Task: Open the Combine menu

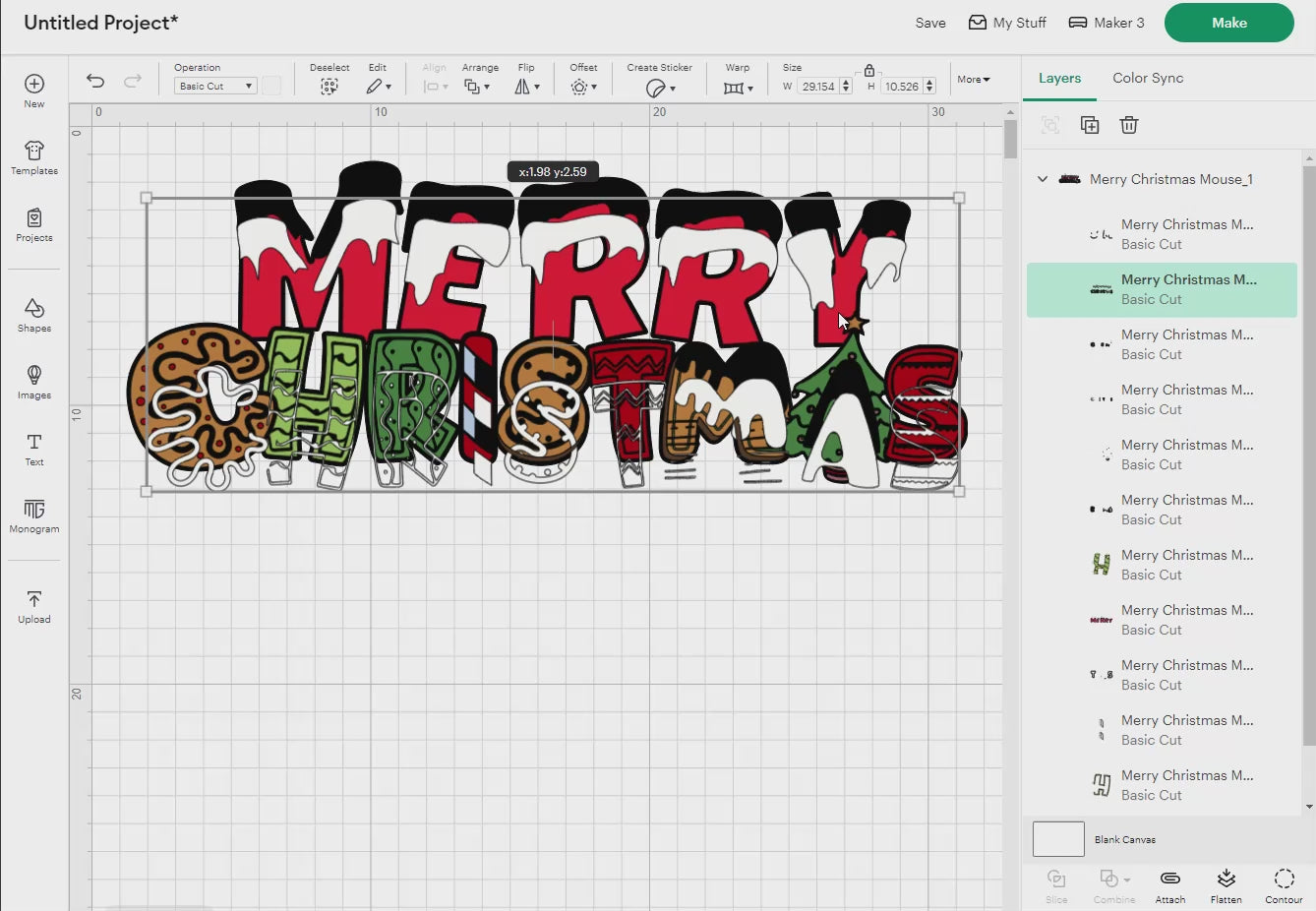Action: tap(1114, 885)
